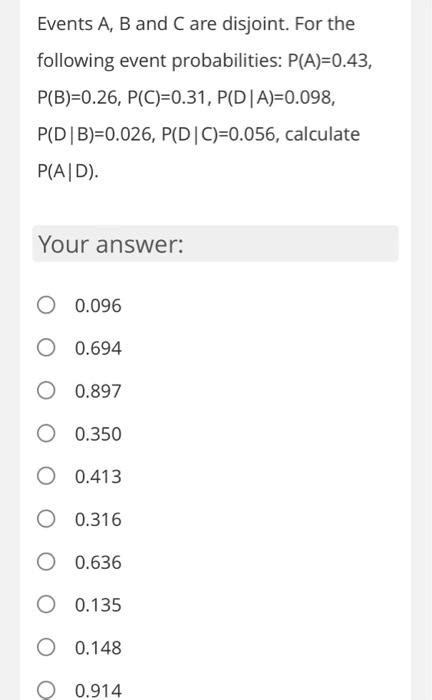Click the '0.914' option text label
This screenshot has height=700, width=432.
tap(98, 690)
